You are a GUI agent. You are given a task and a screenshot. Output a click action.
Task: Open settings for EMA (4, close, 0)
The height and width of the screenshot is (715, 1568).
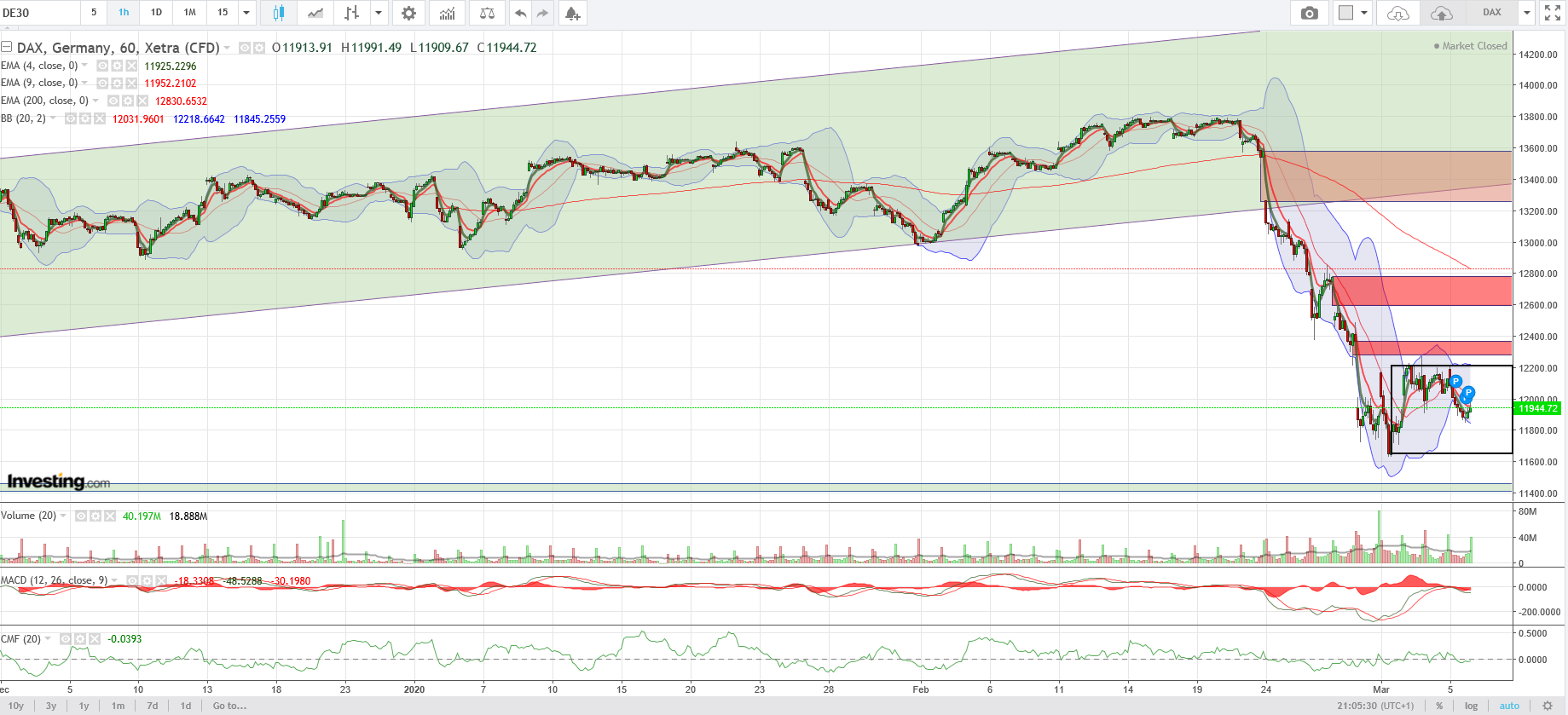[x=117, y=66]
